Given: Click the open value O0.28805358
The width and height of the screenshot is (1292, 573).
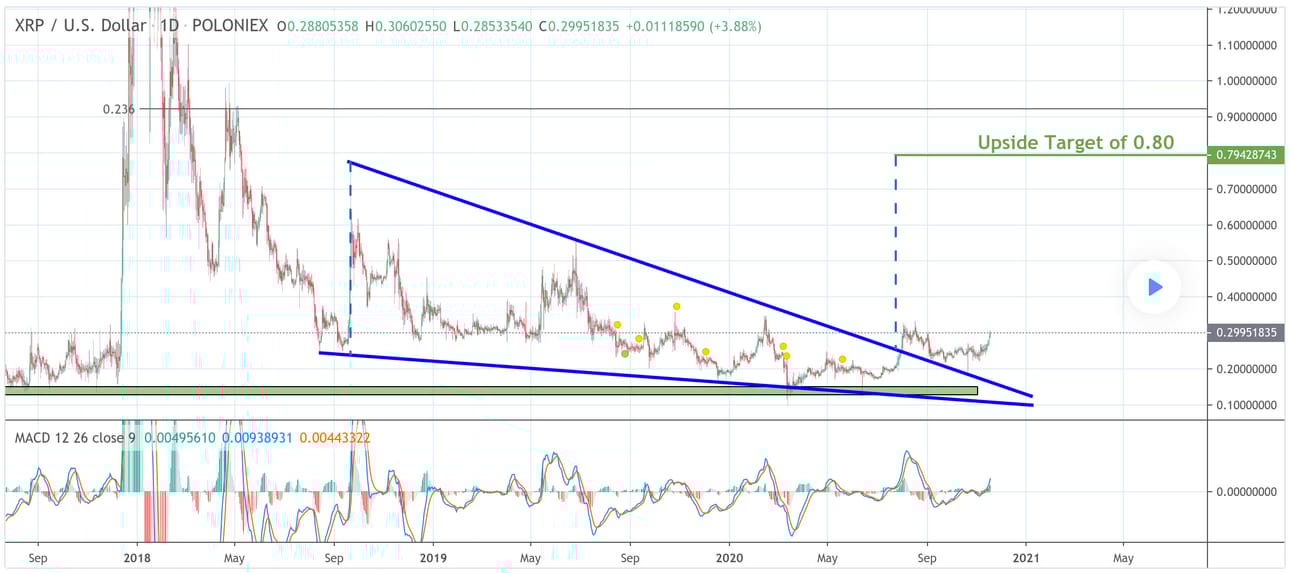Looking at the screenshot, I should pyautogui.click(x=317, y=26).
